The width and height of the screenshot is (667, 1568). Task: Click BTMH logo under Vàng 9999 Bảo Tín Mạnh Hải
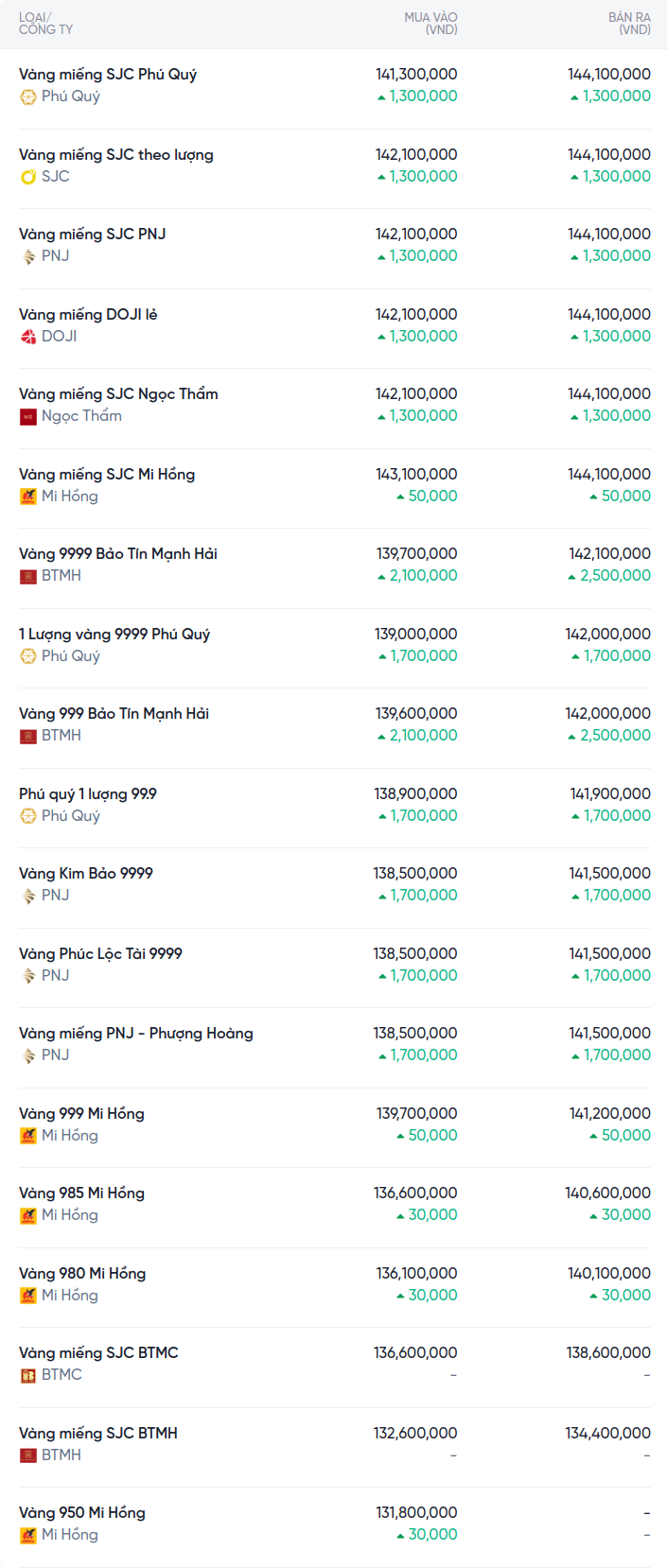click(28, 576)
